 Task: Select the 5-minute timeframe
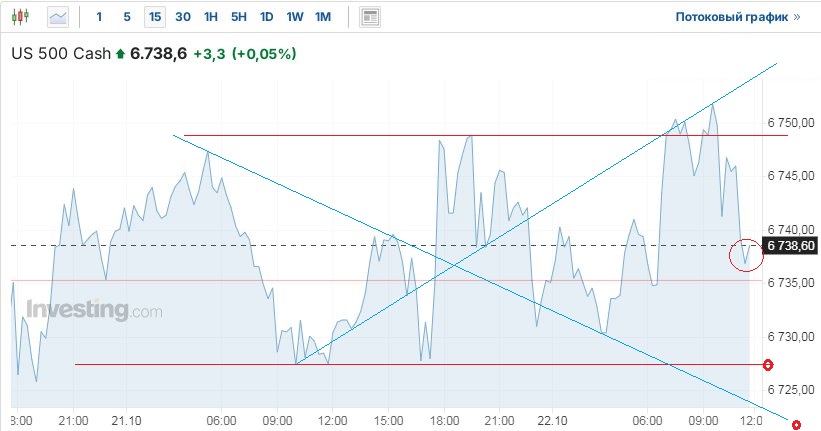point(126,17)
